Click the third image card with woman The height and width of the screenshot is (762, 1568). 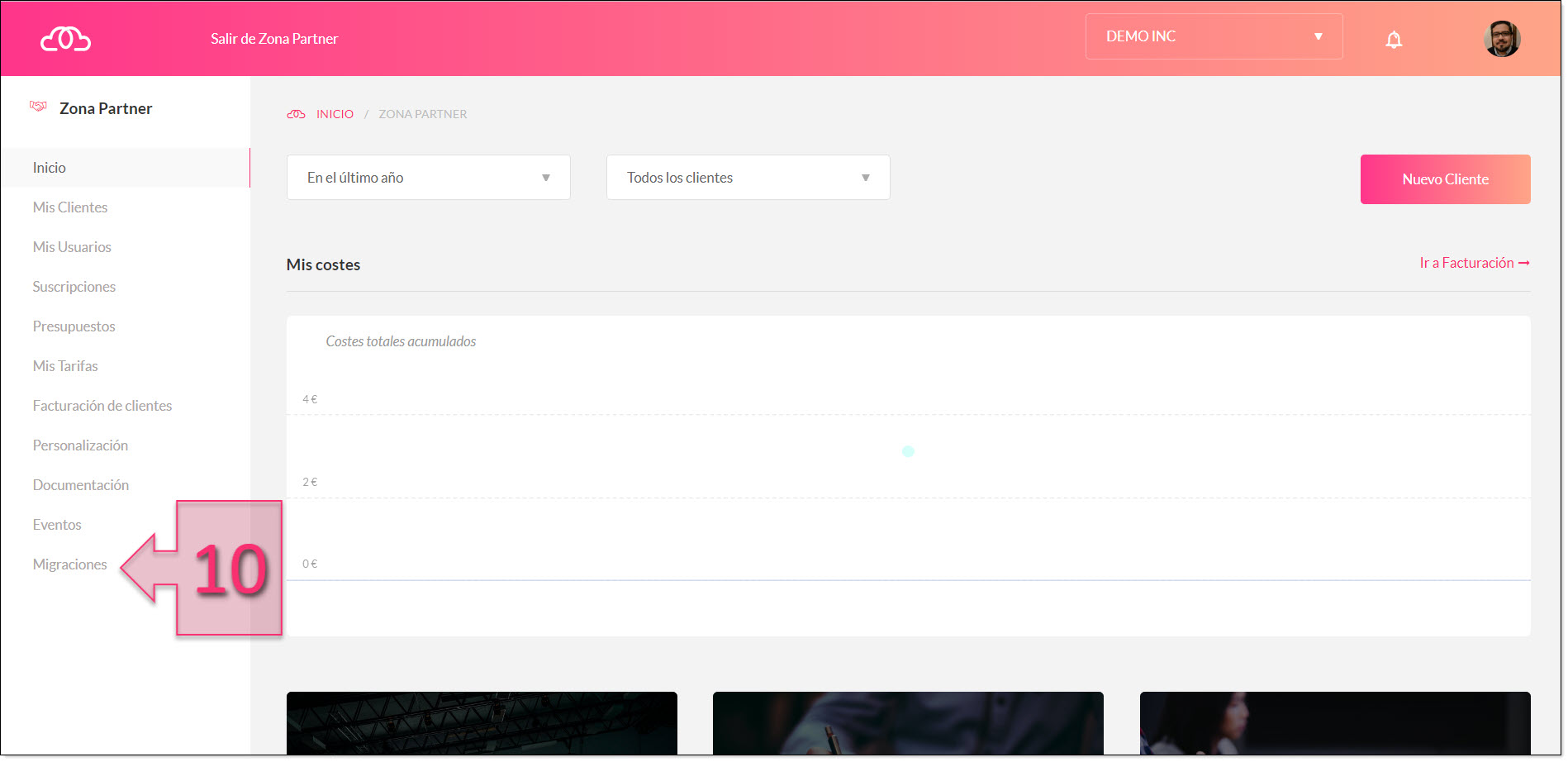point(1335,723)
